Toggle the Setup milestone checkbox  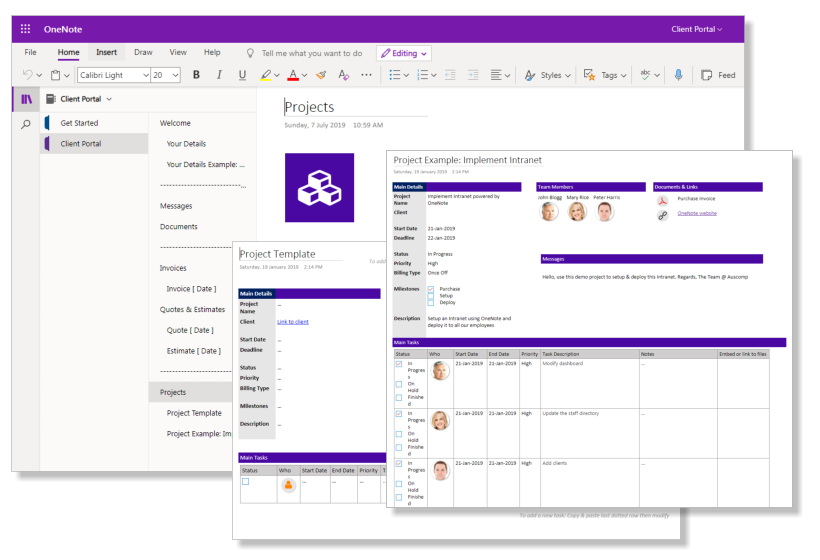[x=431, y=296]
